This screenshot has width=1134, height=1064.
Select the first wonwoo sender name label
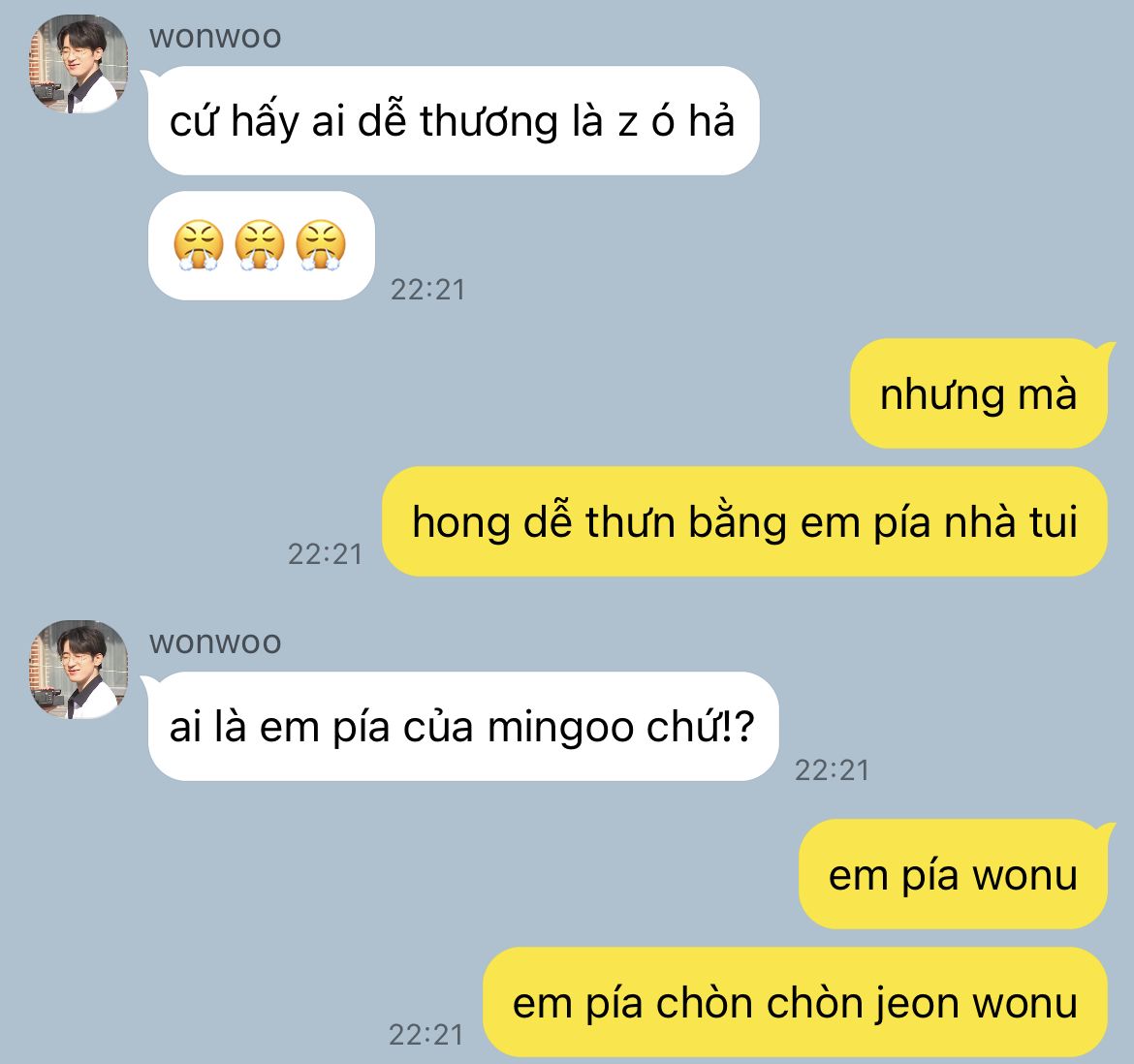coord(215,37)
